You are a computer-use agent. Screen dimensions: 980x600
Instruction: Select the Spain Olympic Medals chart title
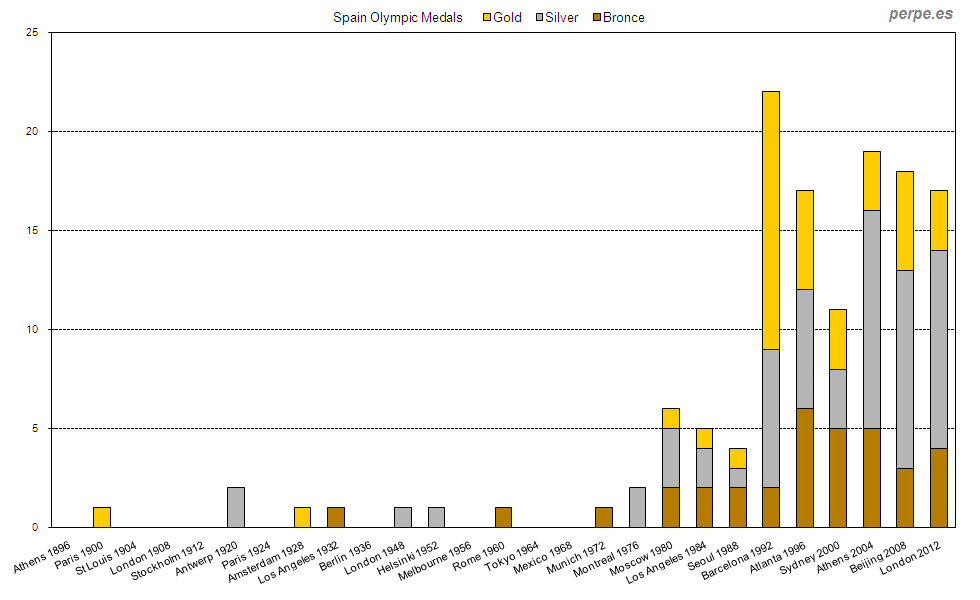pos(397,18)
